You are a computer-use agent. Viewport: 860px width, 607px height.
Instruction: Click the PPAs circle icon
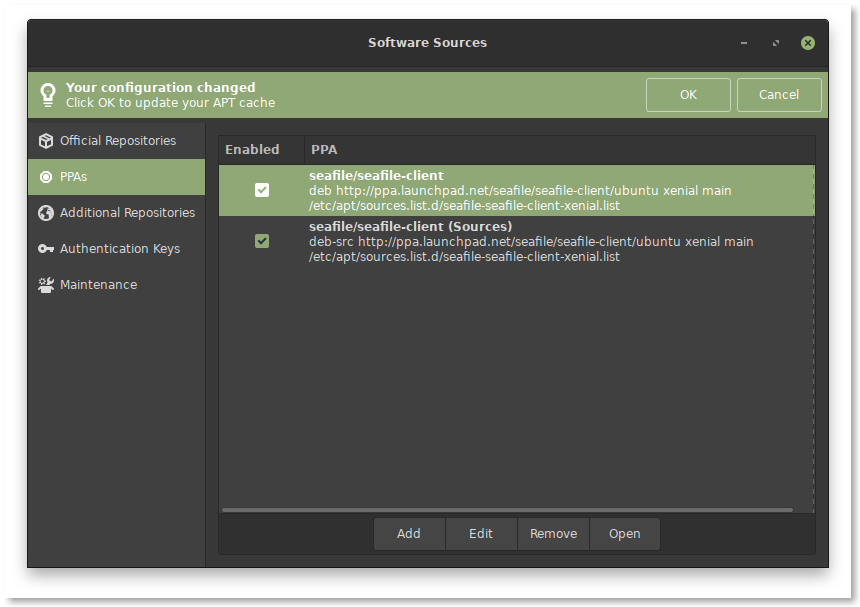46,177
